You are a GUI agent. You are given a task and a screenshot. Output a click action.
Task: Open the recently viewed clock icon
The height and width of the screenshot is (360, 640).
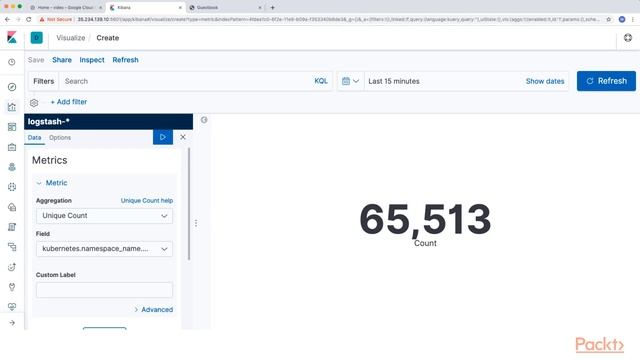tap(12, 62)
